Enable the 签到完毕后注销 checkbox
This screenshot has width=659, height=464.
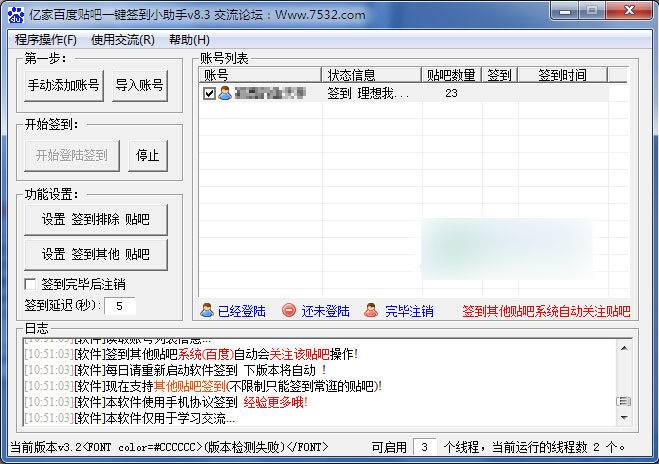point(30,284)
